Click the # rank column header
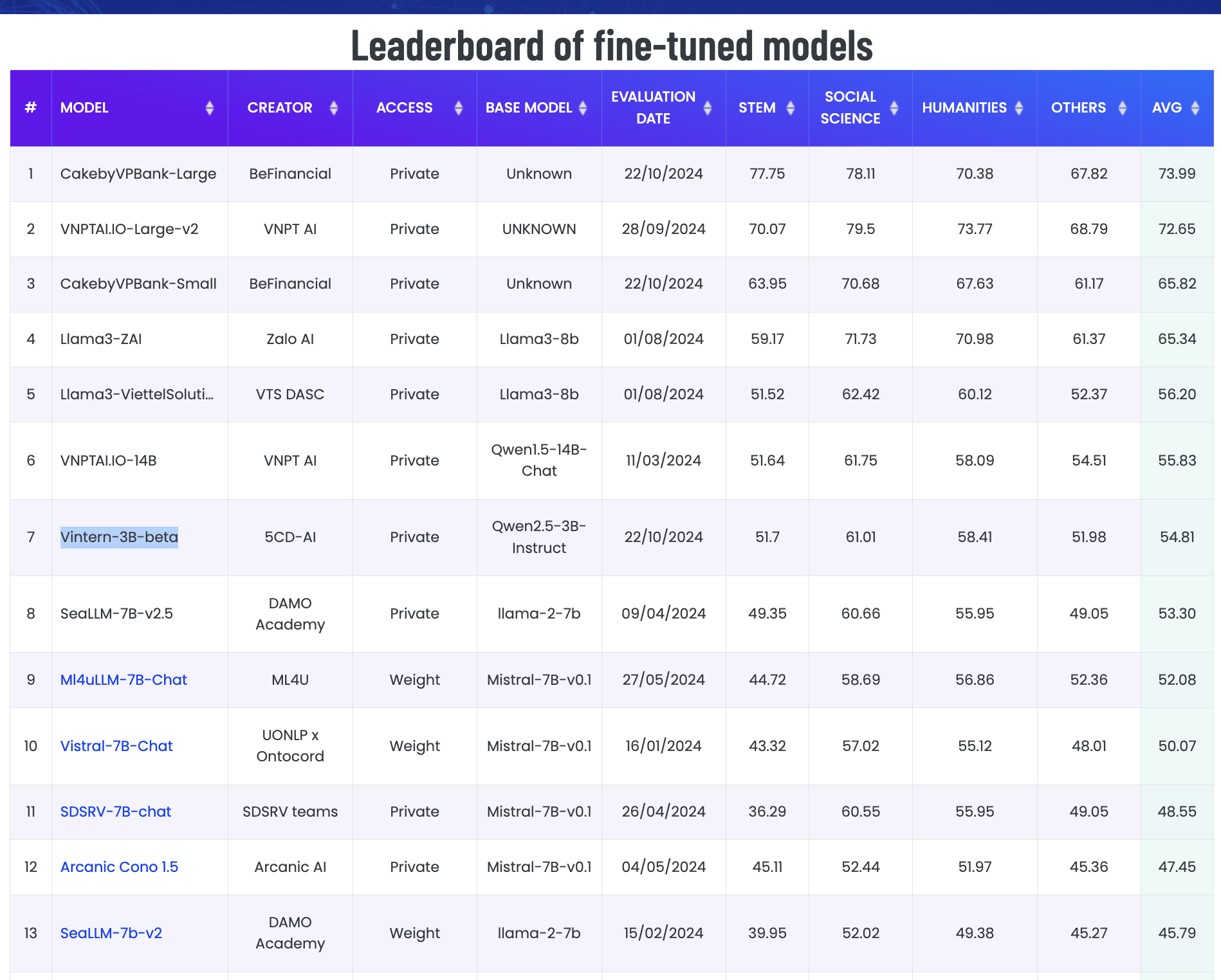1221x980 pixels. (30, 108)
